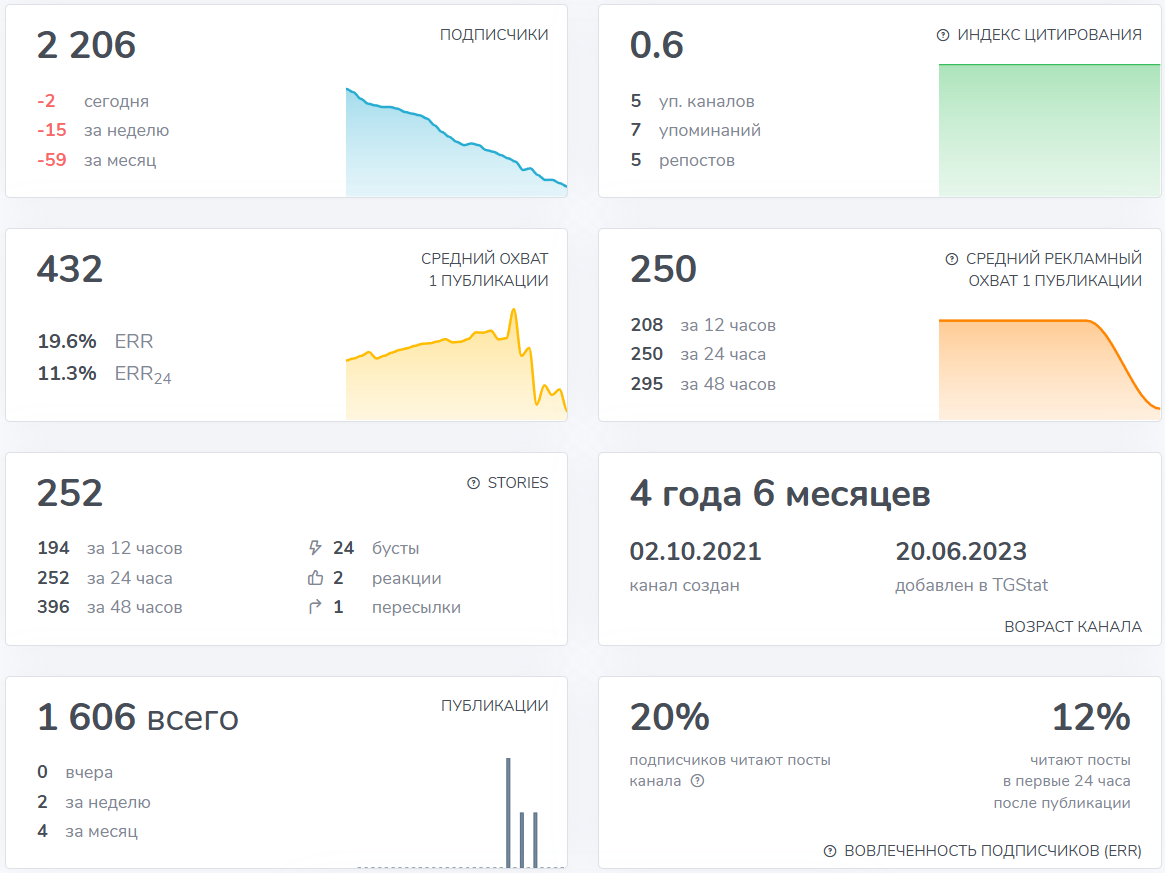Viewport: 1165px width, 873px height.
Task: Click the 2 206 subscribers count
Action: (x=87, y=46)
